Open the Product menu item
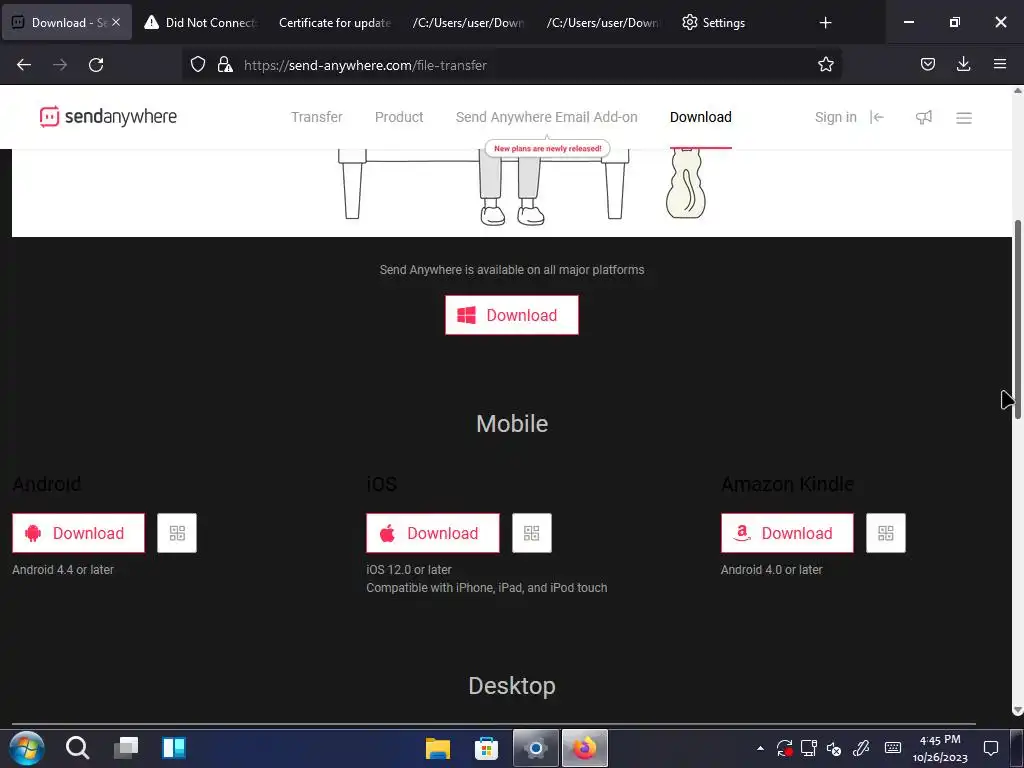Image resolution: width=1024 pixels, height=768 pixels. click(x=399, y=118)
